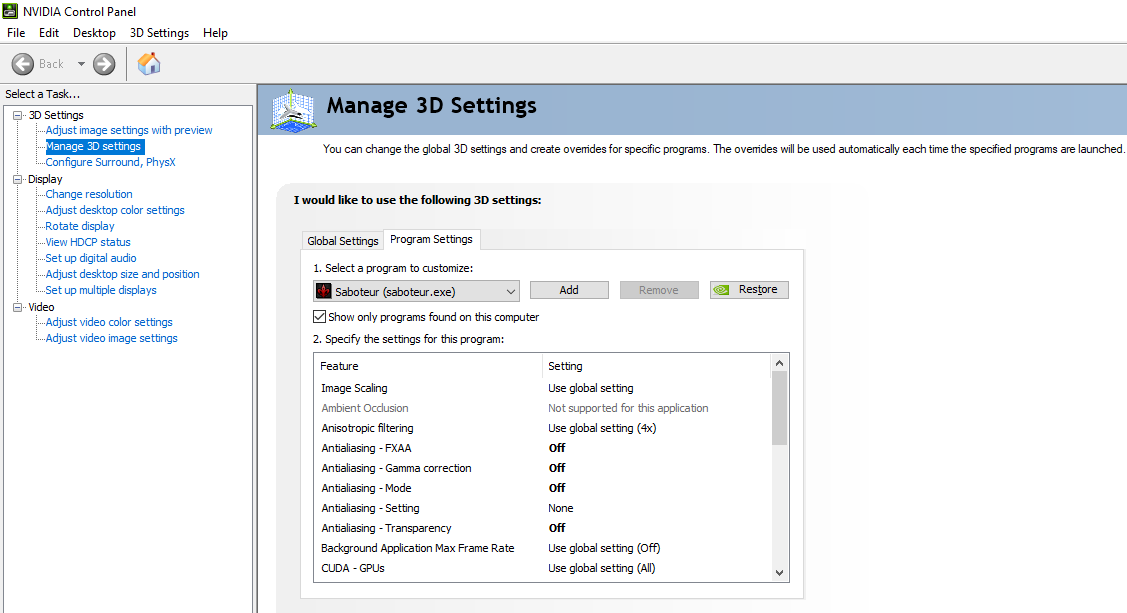The width and height of the screenshot is (1127, 613).
Task: Click the Manage 3D Settings header icon
Action: [x=294, y=110]
